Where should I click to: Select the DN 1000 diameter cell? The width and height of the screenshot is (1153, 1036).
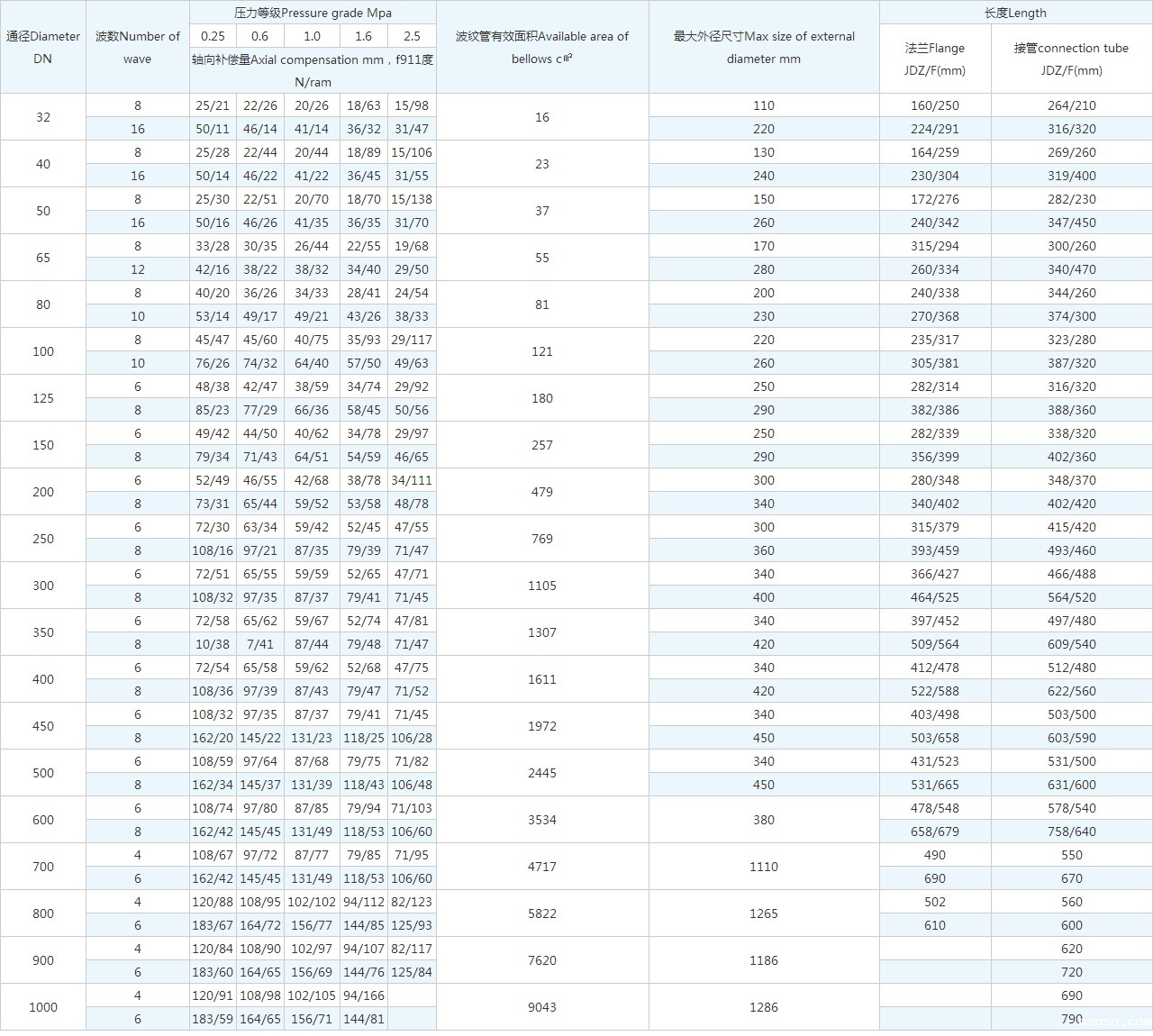pyautogui.click(x=43, y=1007)
